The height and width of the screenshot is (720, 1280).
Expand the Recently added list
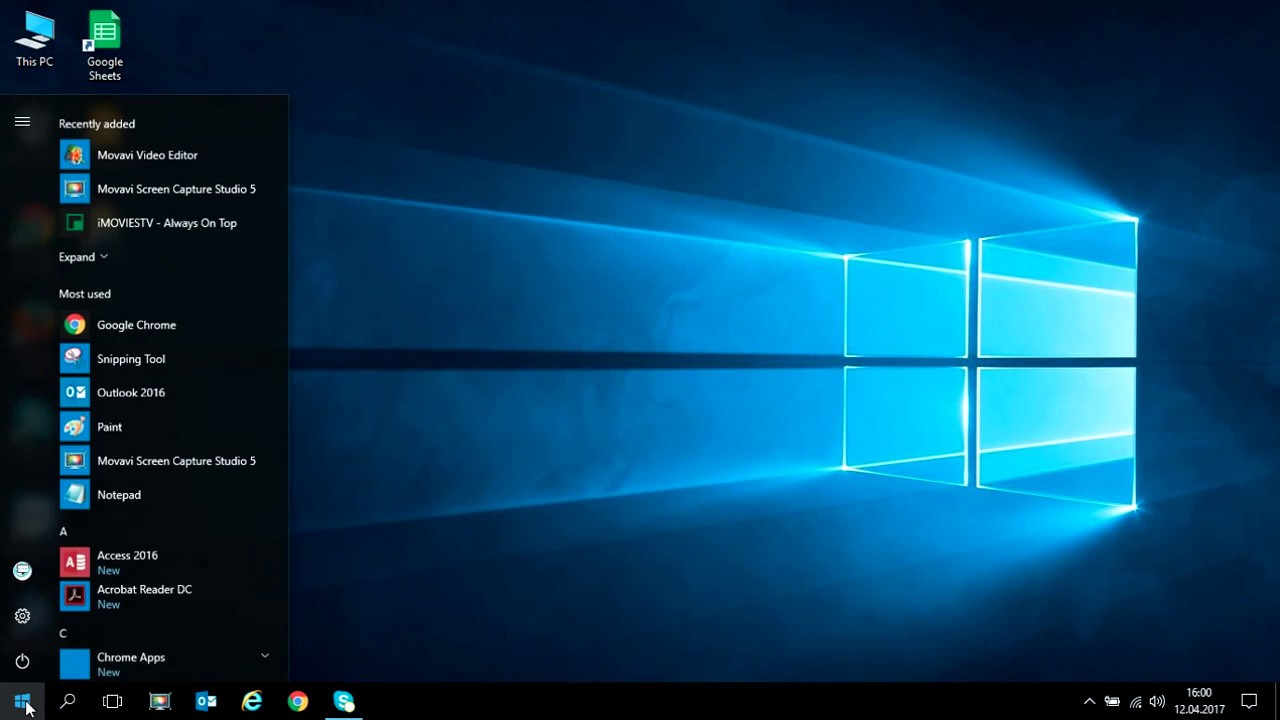(x=83, y=257)
